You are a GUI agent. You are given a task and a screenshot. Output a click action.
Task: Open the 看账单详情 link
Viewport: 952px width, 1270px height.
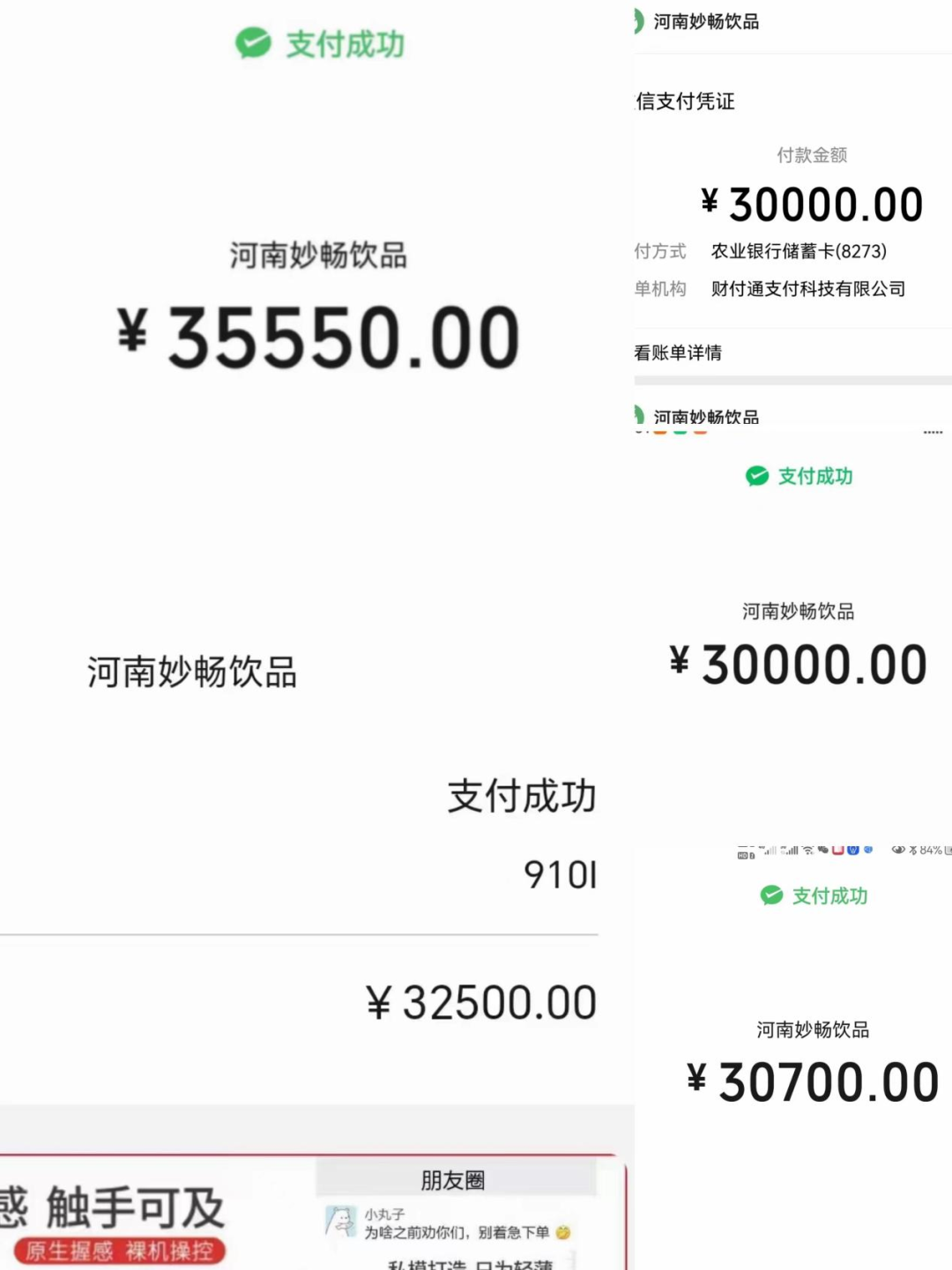click(678, 353)
